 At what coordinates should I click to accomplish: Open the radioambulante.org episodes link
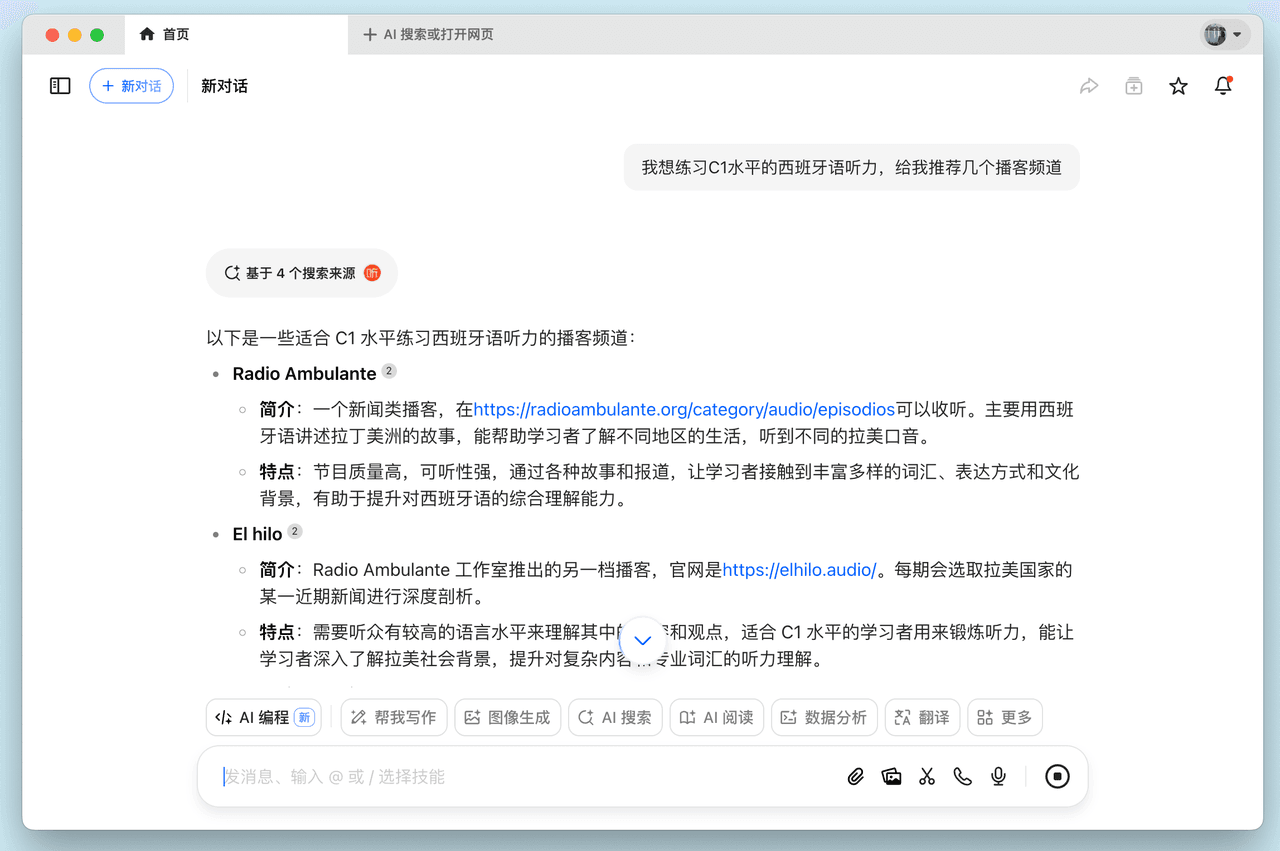[683, 409]
